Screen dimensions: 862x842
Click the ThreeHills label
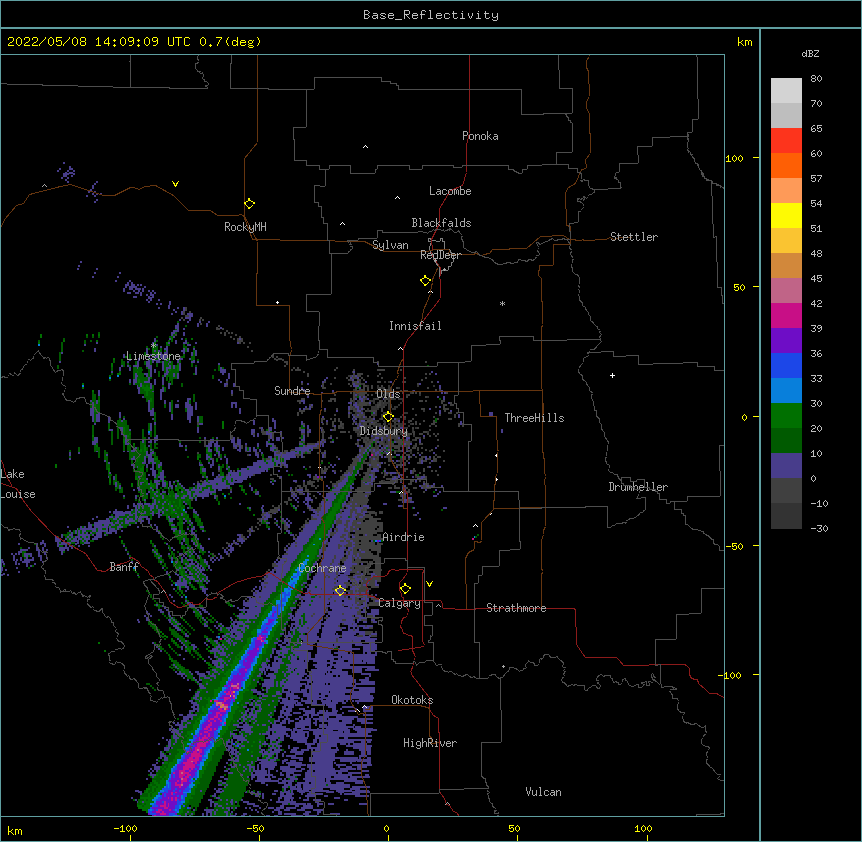534,418
